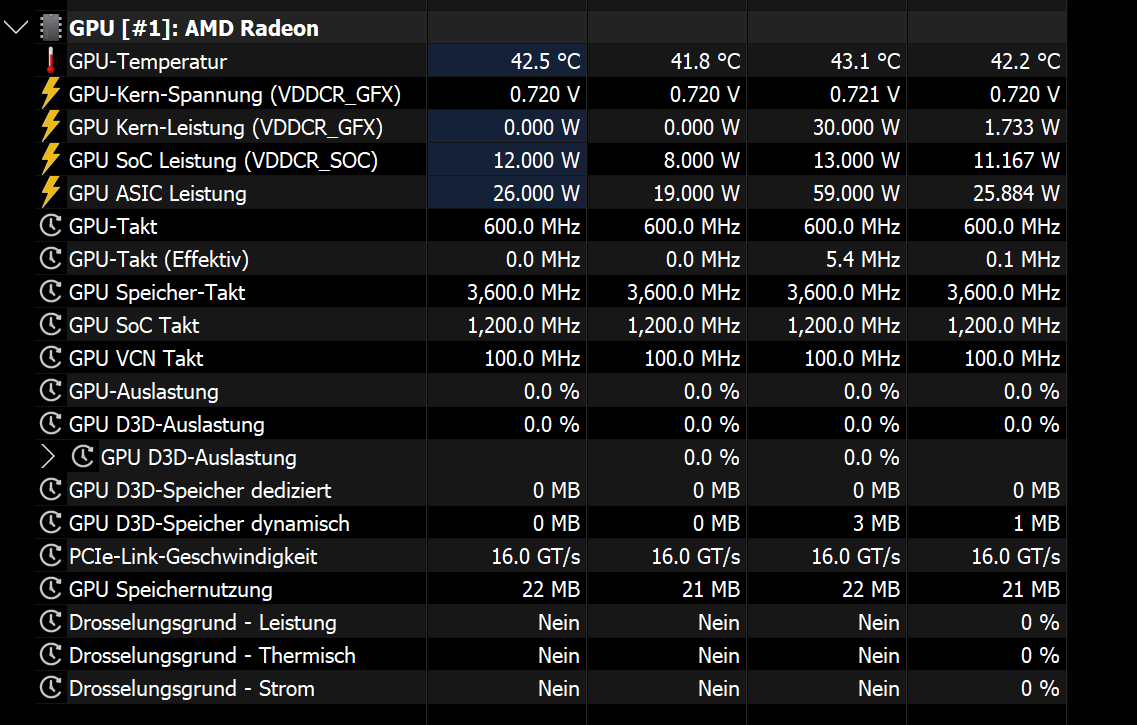
Task: Click the lightning icon of GPU ASIC Leistung
Action: pyautogui.click(x=51, y=194)
